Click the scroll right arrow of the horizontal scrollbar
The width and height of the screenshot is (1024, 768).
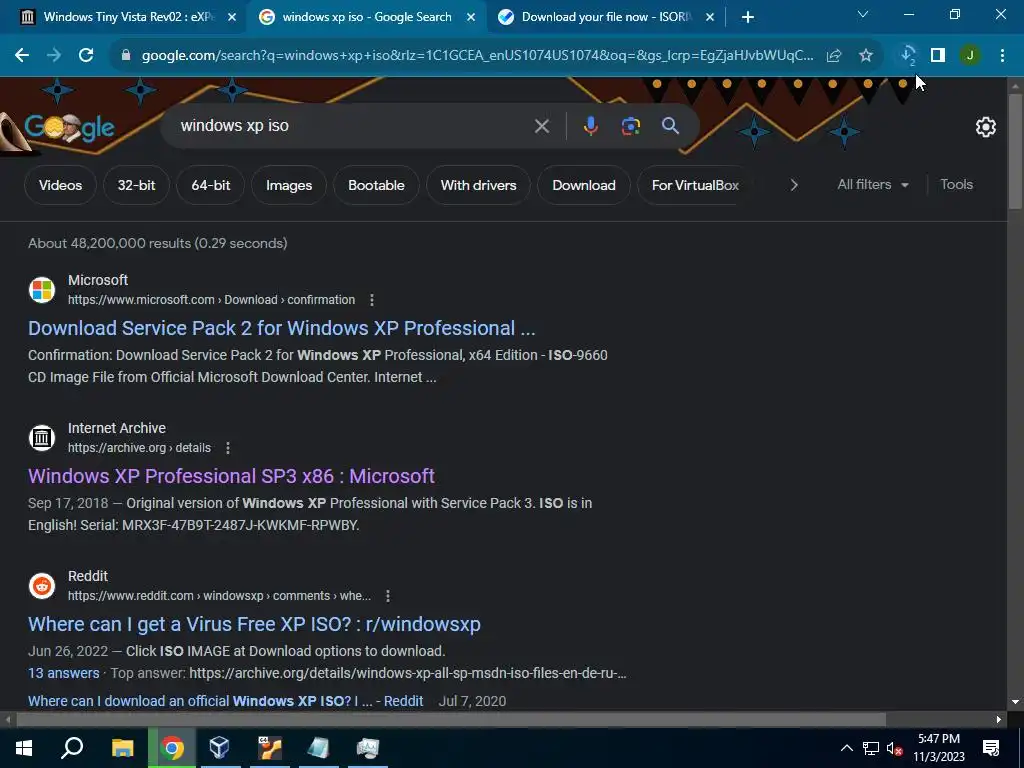[999, 719]
